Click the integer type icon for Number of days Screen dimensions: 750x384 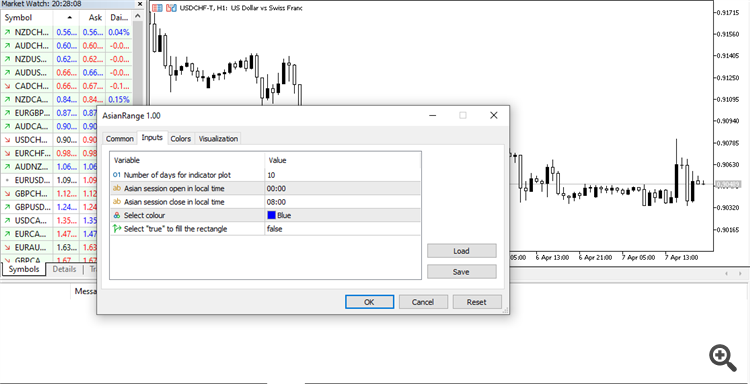117,175
